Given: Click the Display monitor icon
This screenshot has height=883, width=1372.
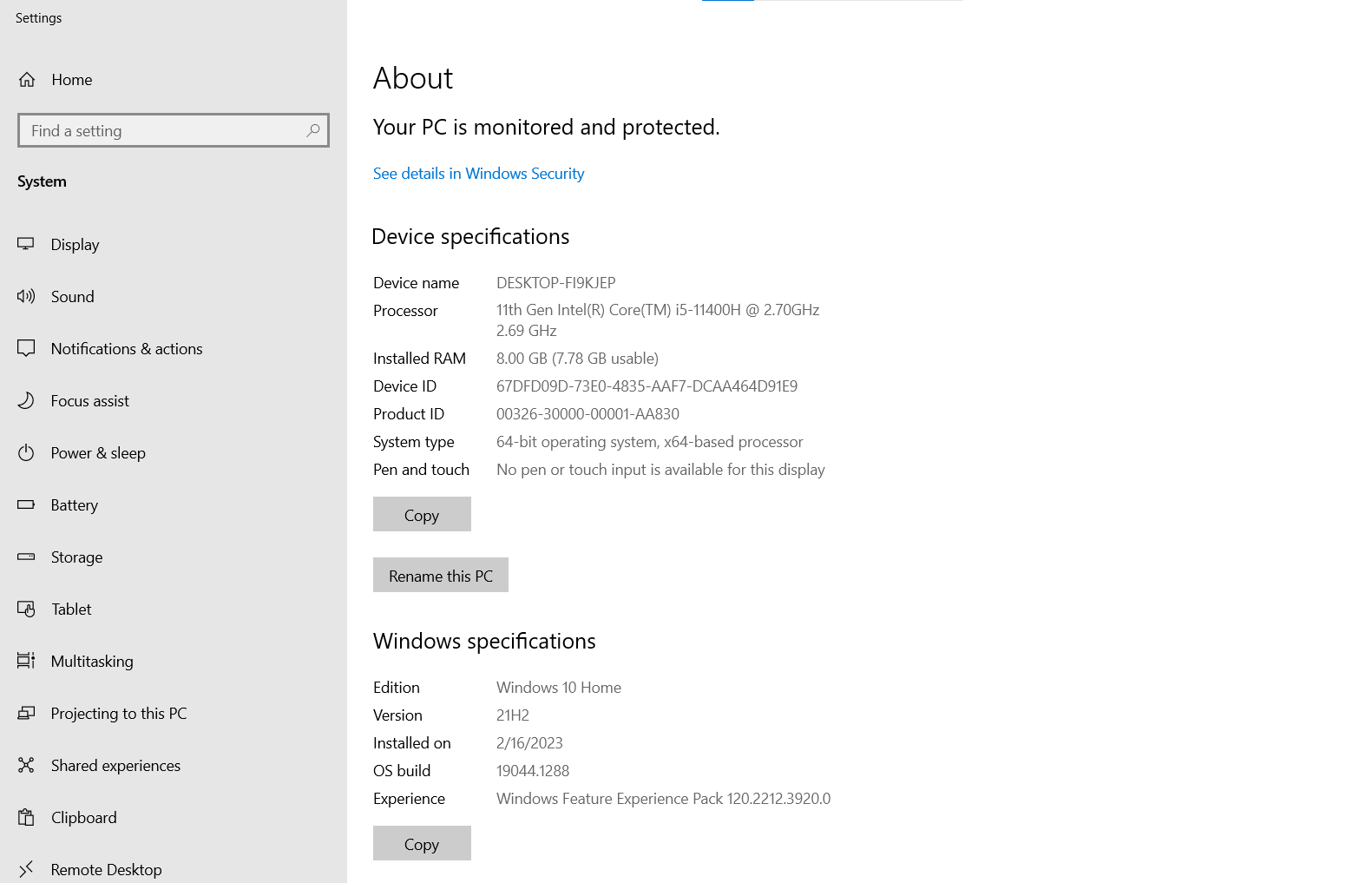Looking at the screenshot, I should coord(26,244).
